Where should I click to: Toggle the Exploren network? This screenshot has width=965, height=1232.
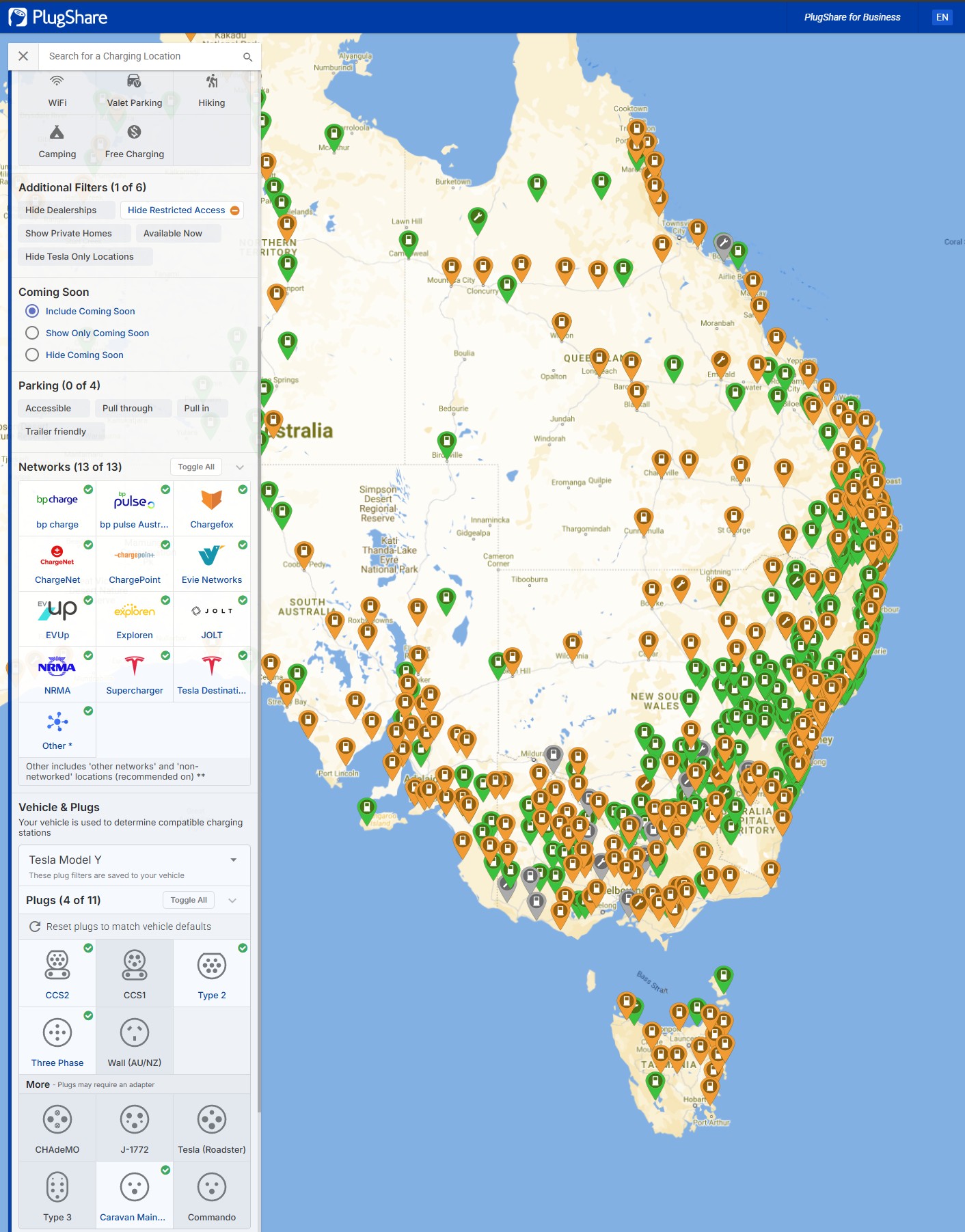[x=135, y=619]
